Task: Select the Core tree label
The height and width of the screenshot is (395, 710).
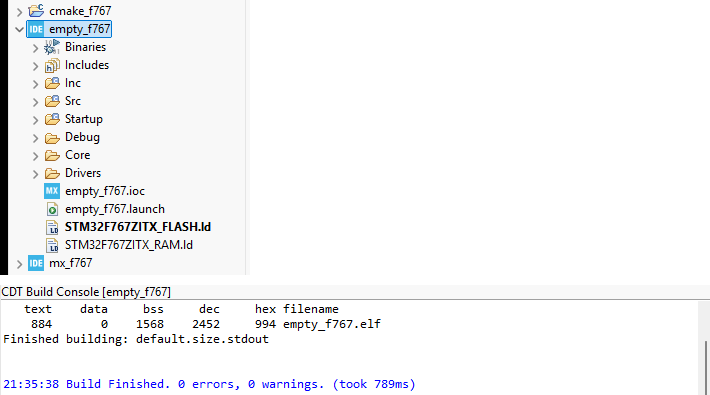Action: (78, 155)
